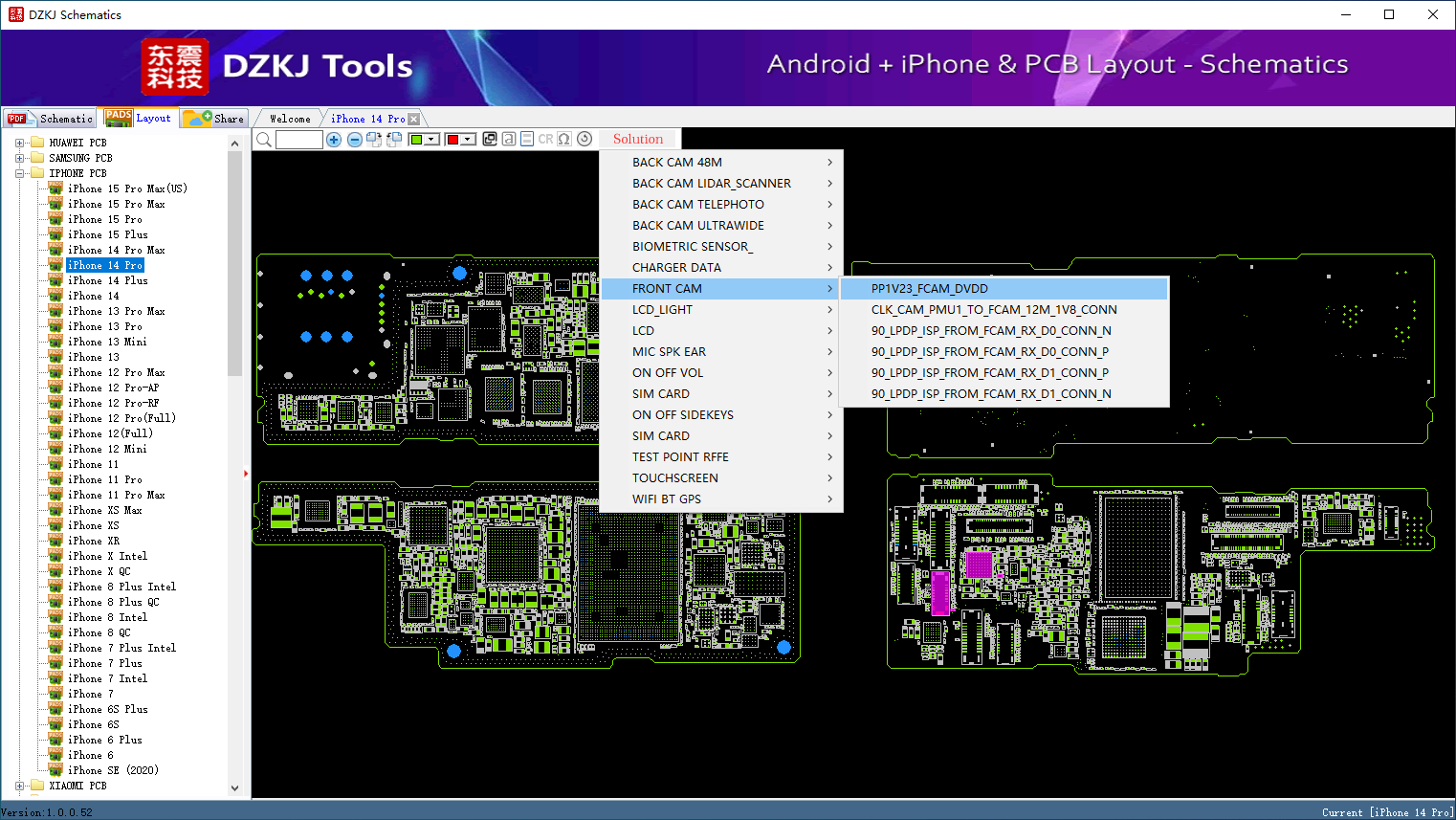This screenshot has height=820, width=1456.
Task: Rotate the board clockwise with the toolbar icon
Action: click(x=374, y=140)
